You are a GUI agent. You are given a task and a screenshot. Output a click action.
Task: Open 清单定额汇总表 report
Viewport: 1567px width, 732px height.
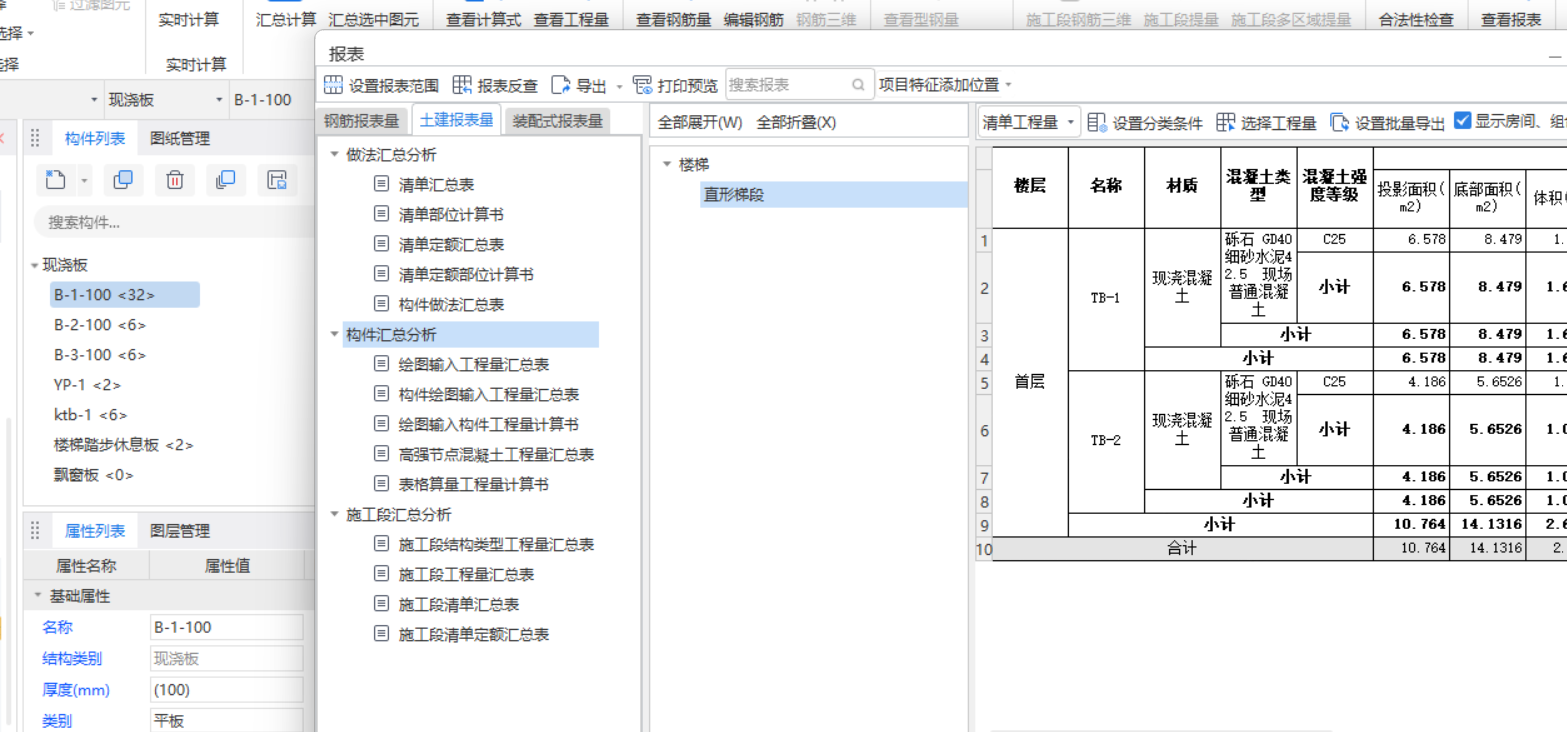point(451,245)
